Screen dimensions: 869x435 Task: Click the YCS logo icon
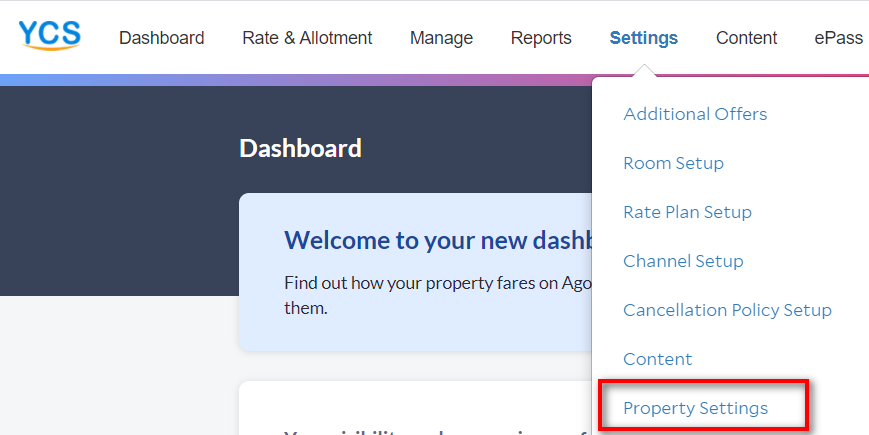[x=50, y=35]
